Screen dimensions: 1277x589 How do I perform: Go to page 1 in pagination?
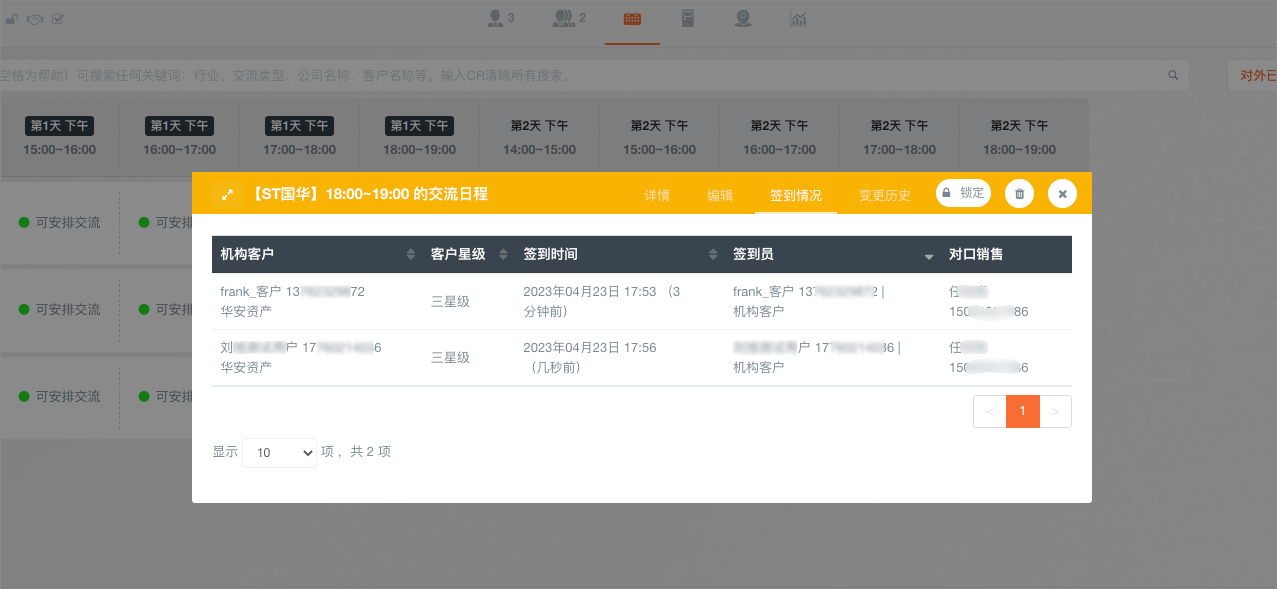tap(1022, 411)
